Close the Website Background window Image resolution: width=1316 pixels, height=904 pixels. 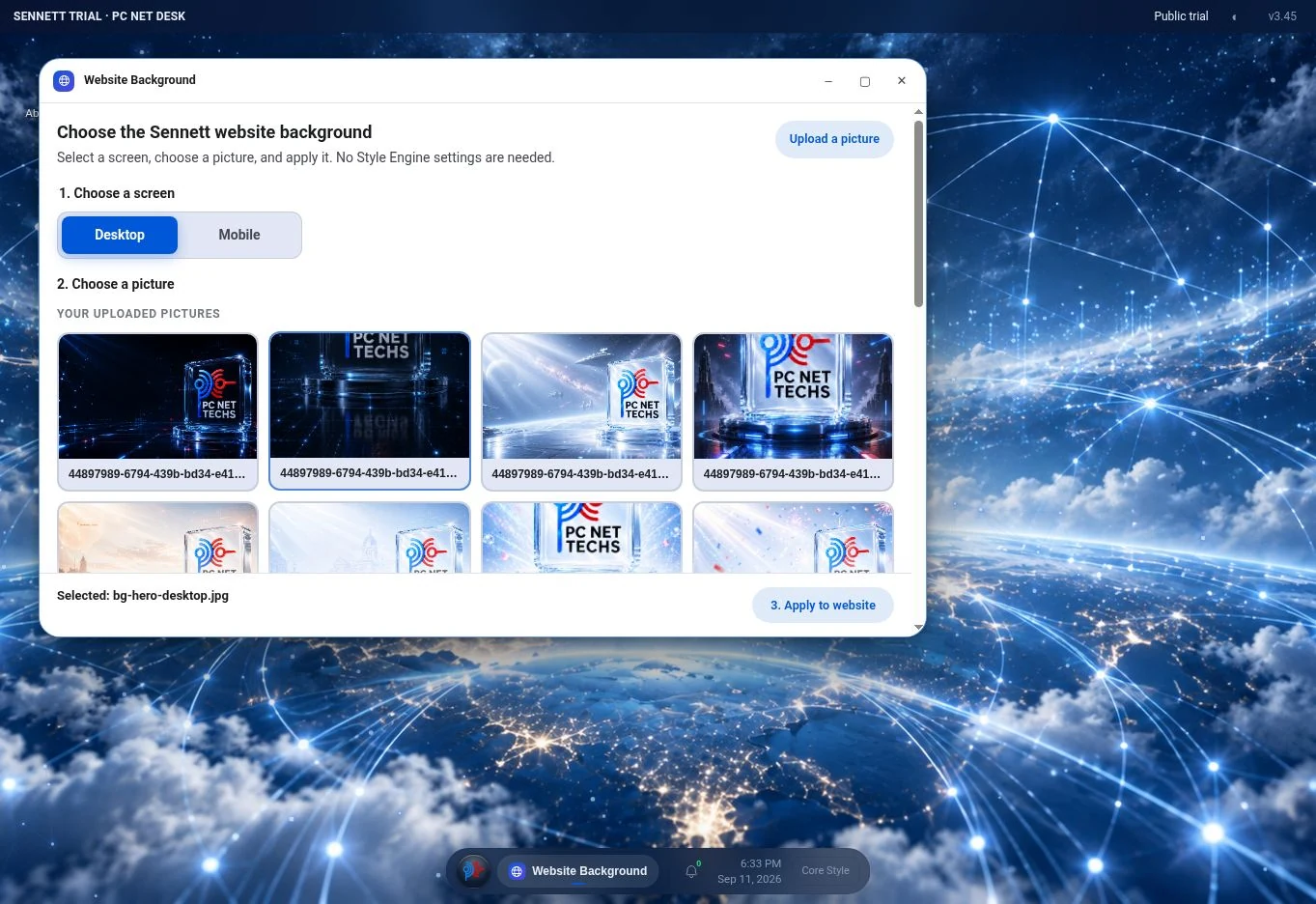coord(902,81)
